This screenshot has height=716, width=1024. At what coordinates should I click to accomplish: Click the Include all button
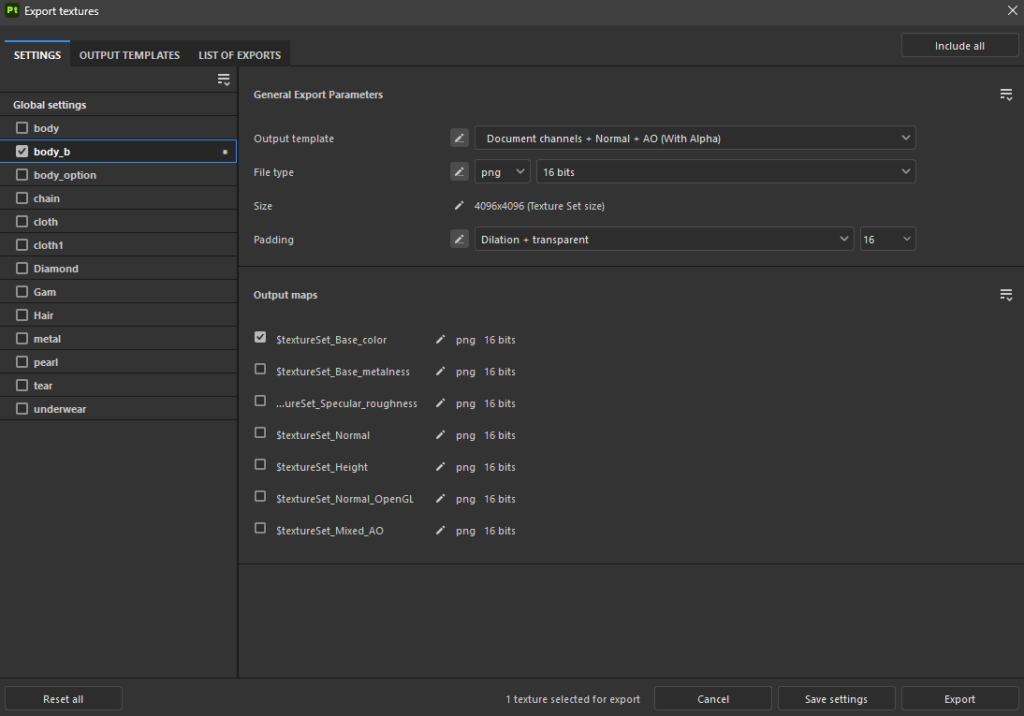tap(959, 46)
